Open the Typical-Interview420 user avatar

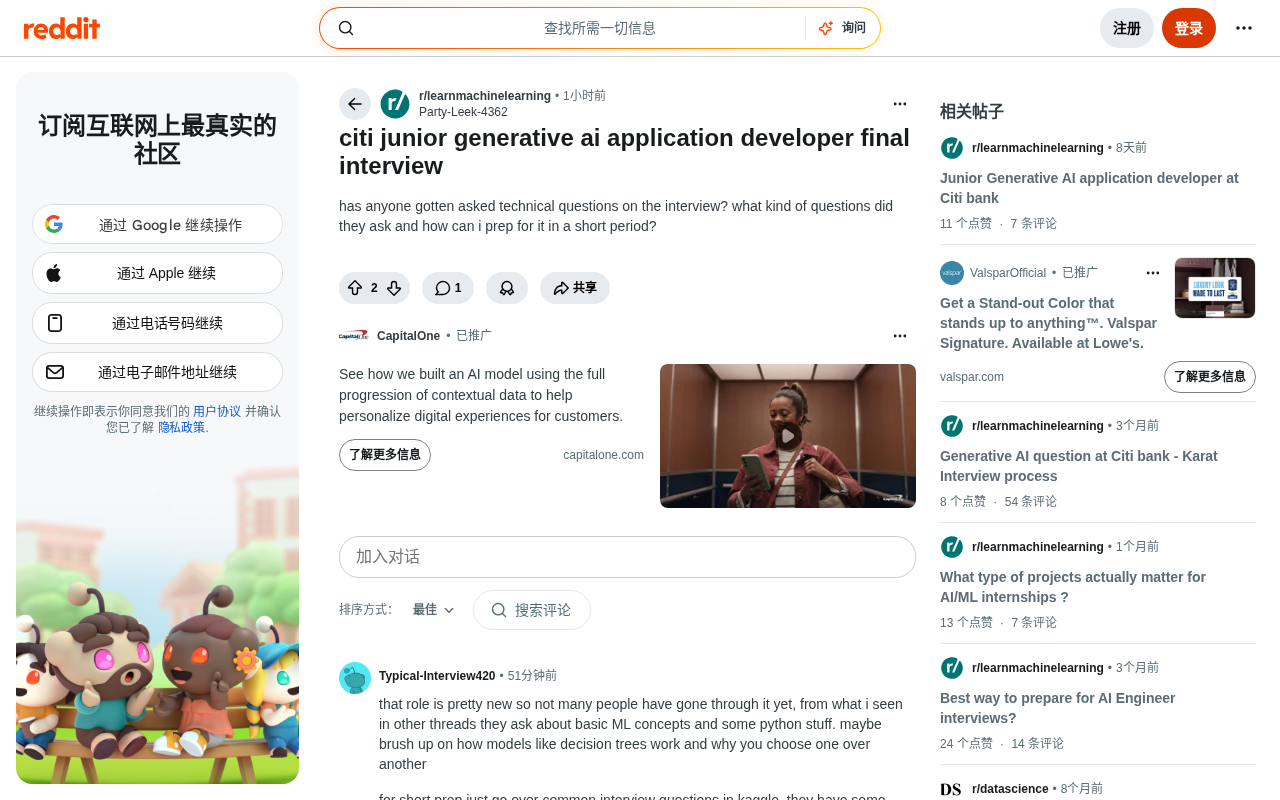click(x=355, y=678)
